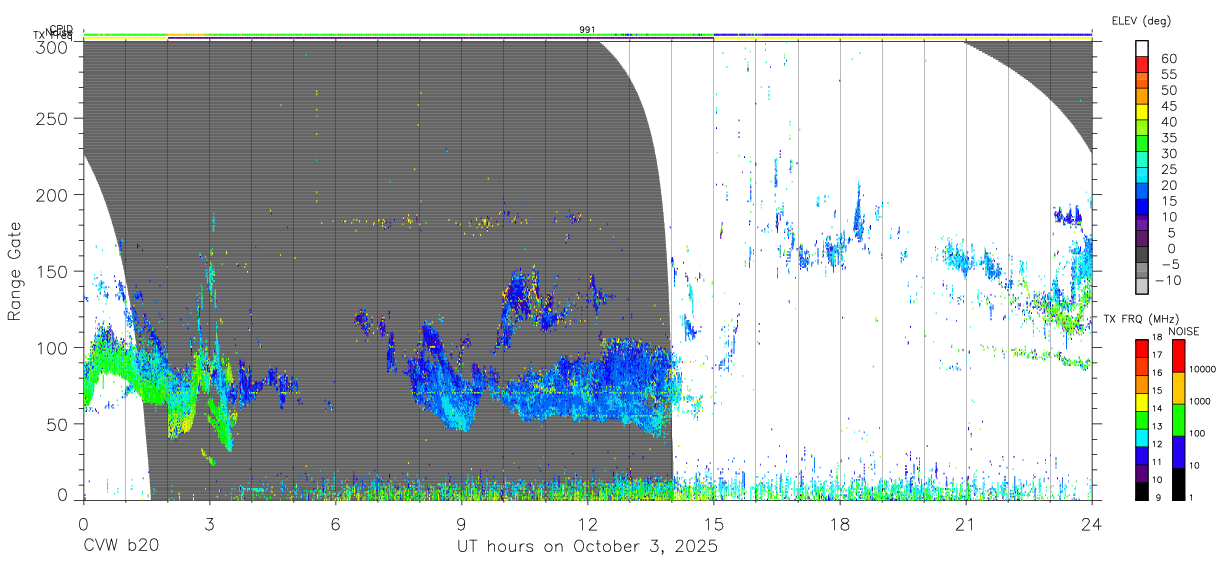Pick the orange 45–50 ELEV color segment
The height and width of the screenshot is (567, 1228).
(x=1143, y=98)
